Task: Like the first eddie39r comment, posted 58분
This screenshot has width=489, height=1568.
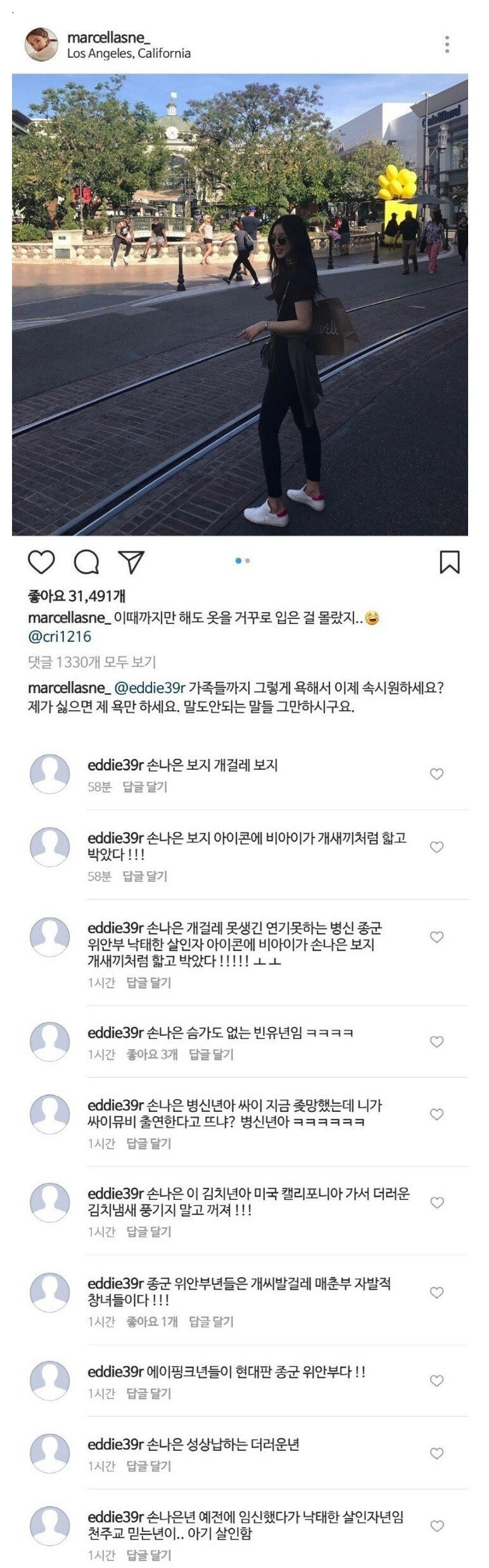Action: coord(436,774)
